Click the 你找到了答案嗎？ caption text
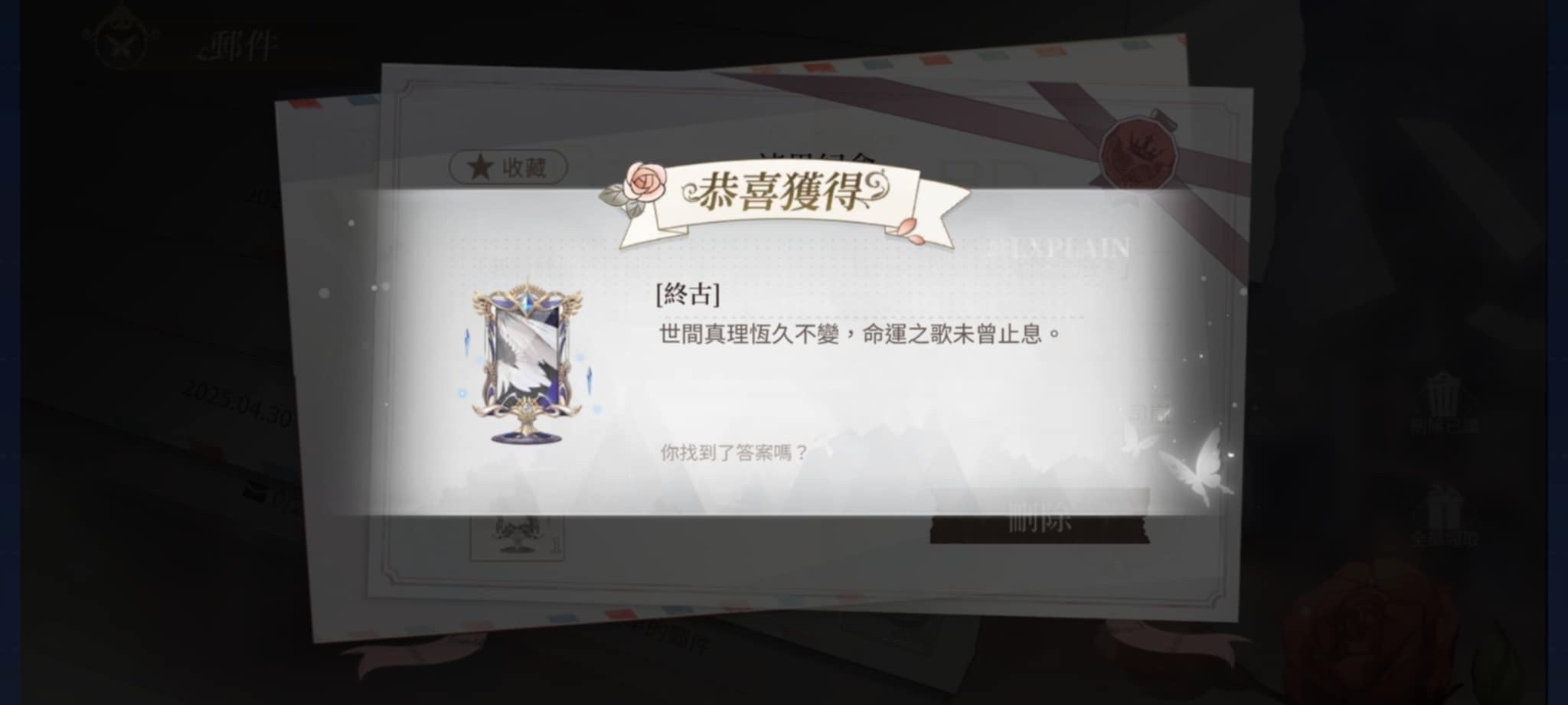 coord(734,452)
